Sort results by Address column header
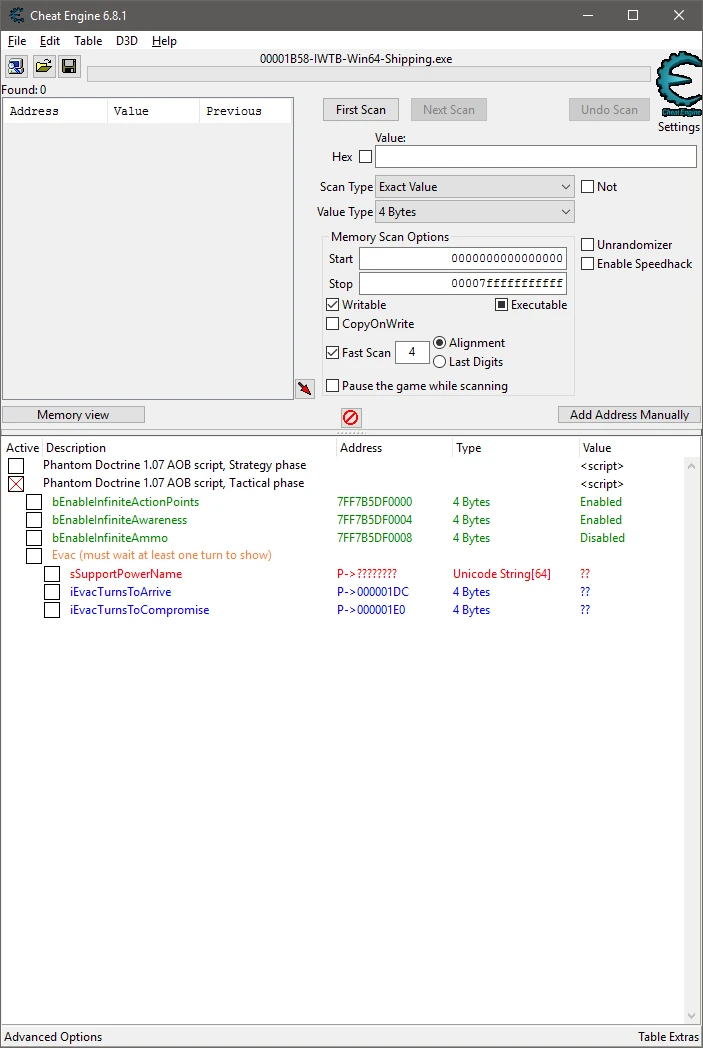Viewport: 703px width, 1048px height. click(x=55, y=111)
